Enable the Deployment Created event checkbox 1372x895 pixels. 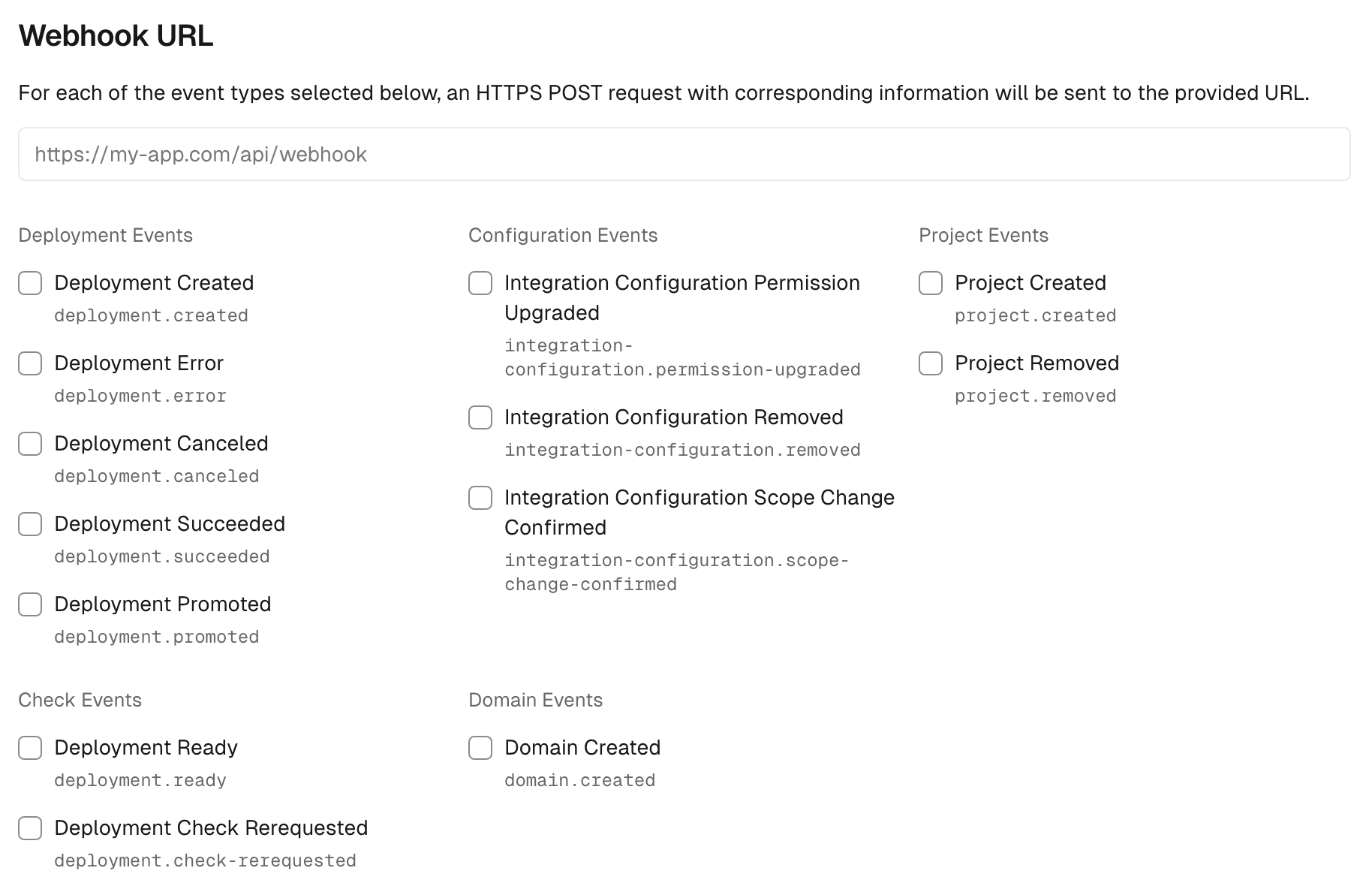click(30, 284)
